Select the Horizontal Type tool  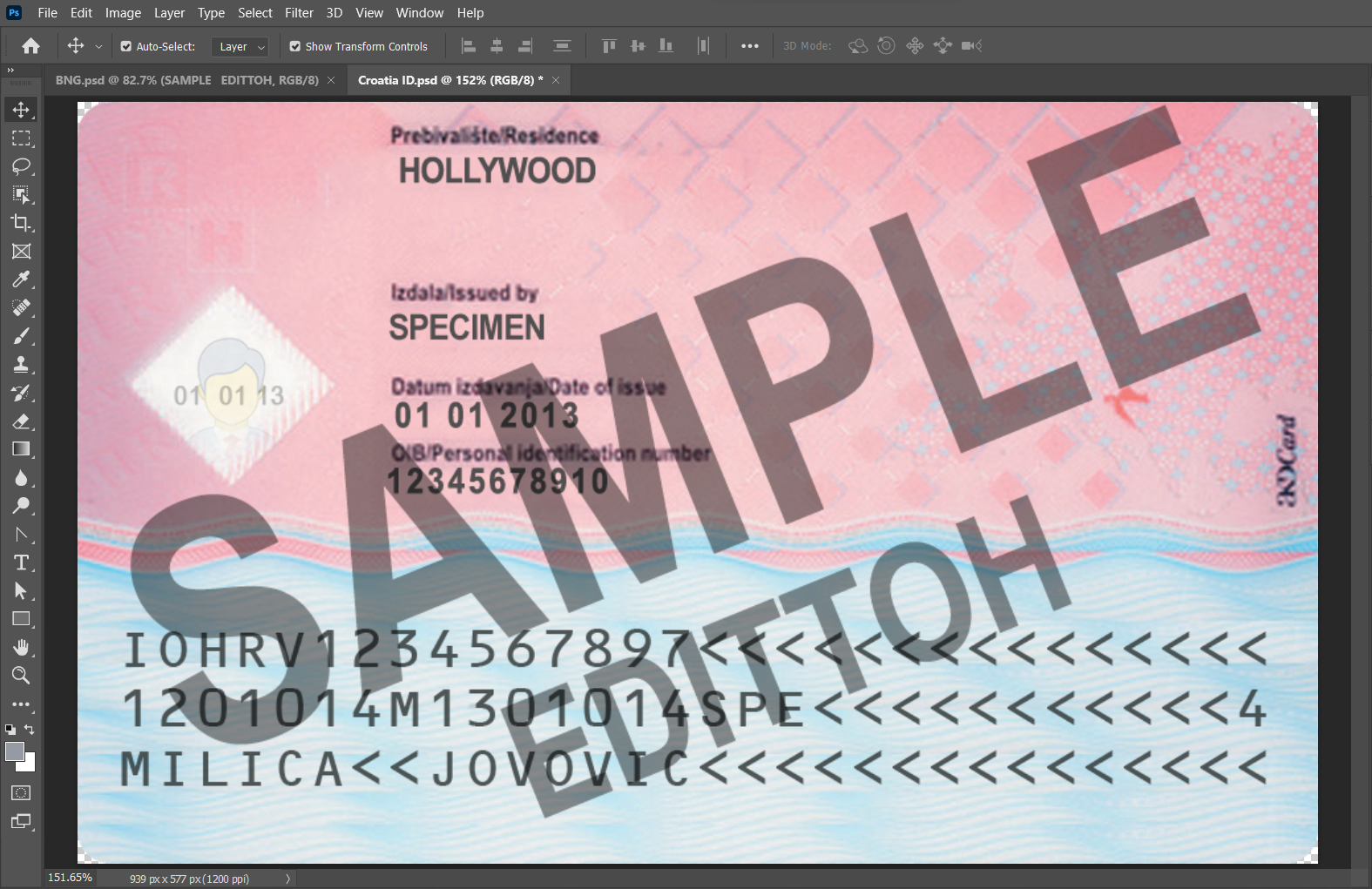click(21, 562)
